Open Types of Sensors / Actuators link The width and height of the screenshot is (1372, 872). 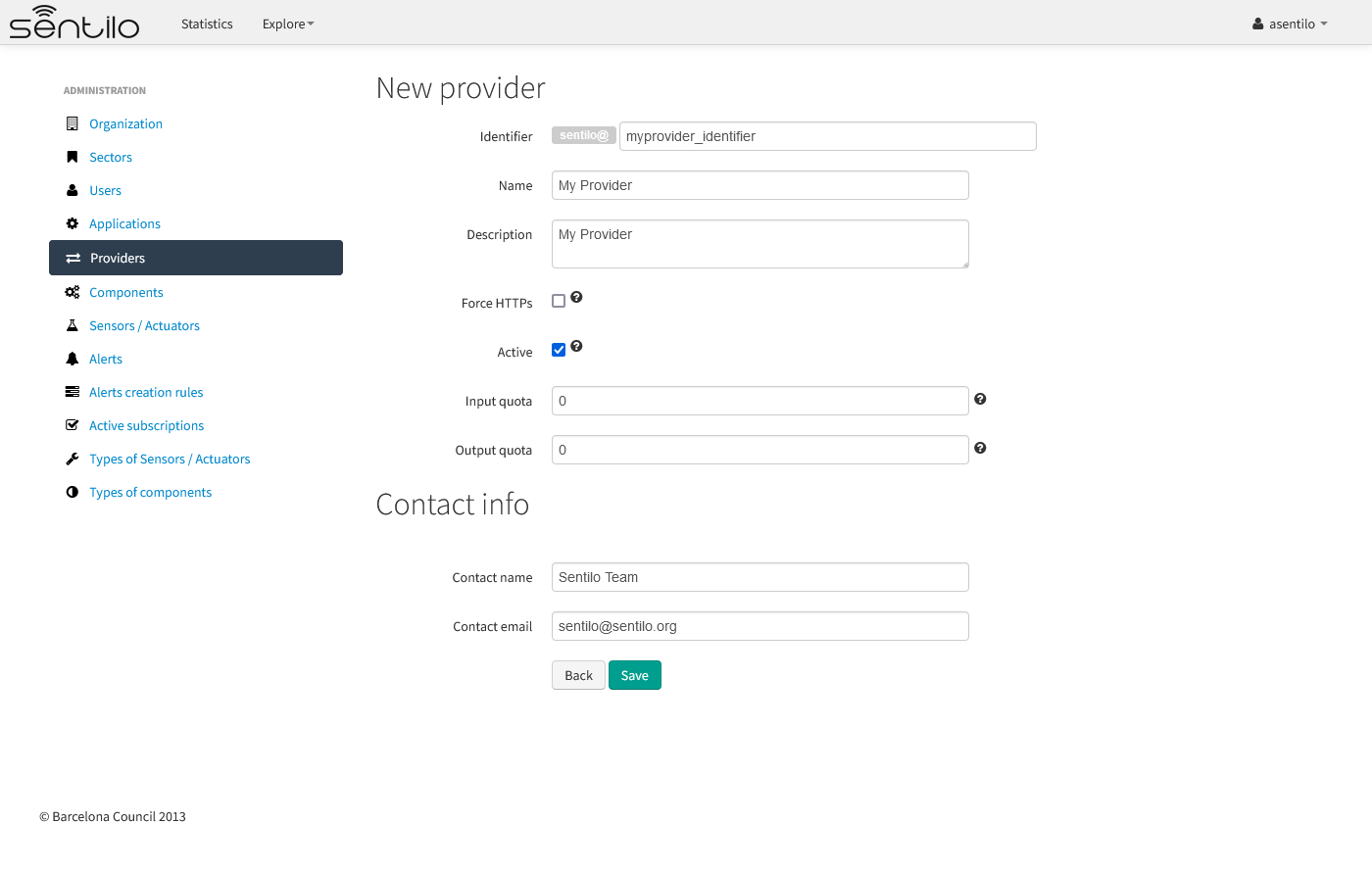(x=170, y=459)
